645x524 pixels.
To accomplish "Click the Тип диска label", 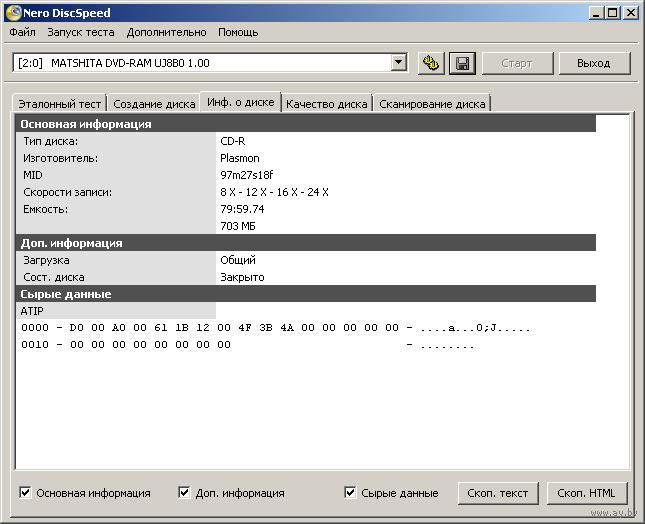I will tap(51, 141).
